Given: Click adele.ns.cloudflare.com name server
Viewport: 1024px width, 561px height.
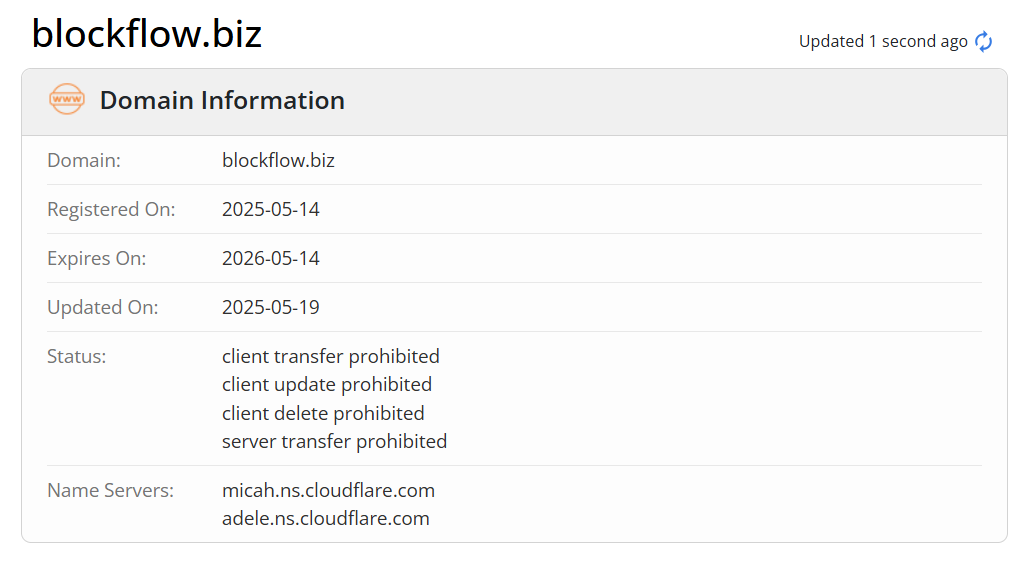Looking at the screenshot, I should coord(326,518).
